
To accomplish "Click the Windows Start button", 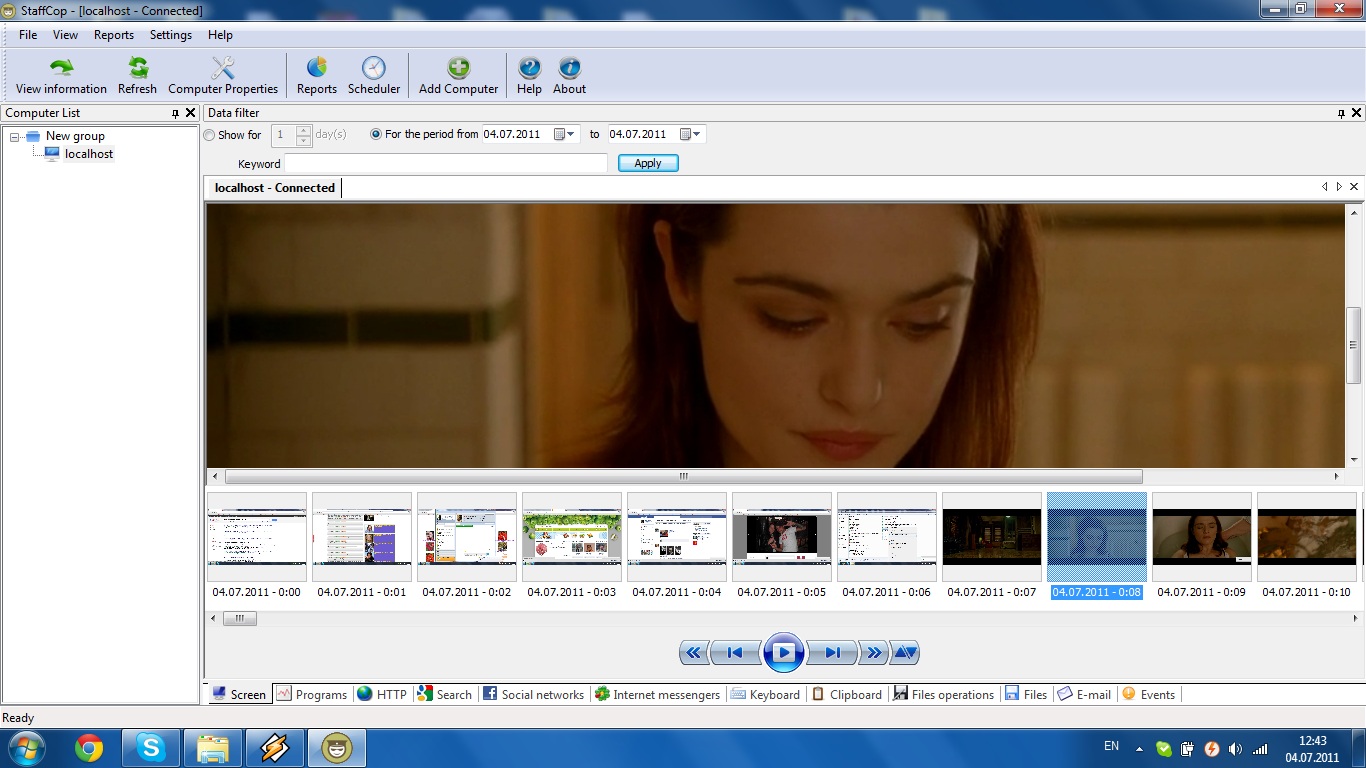I will (x=27, y=748).
